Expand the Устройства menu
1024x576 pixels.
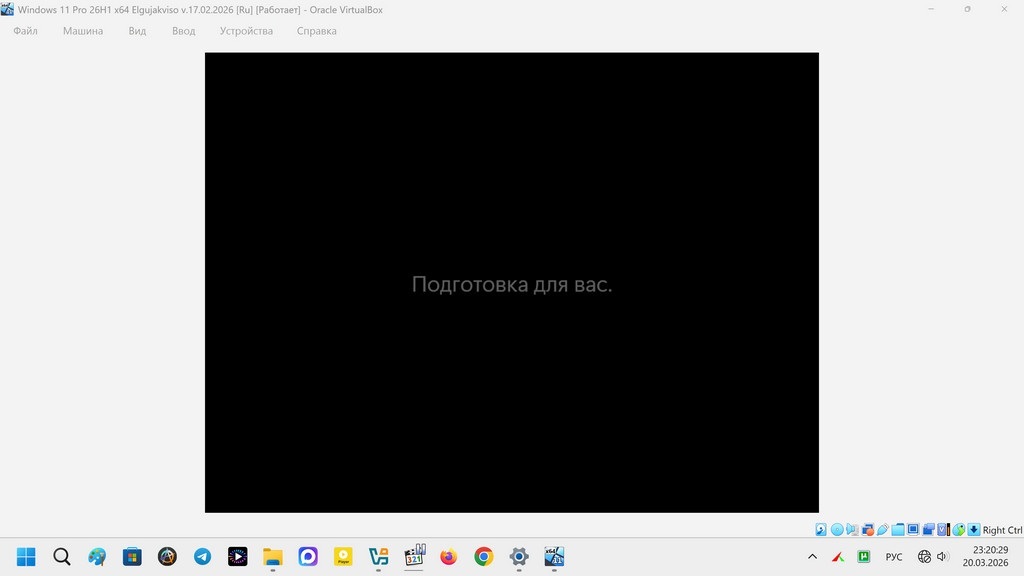tap(246, 31)
